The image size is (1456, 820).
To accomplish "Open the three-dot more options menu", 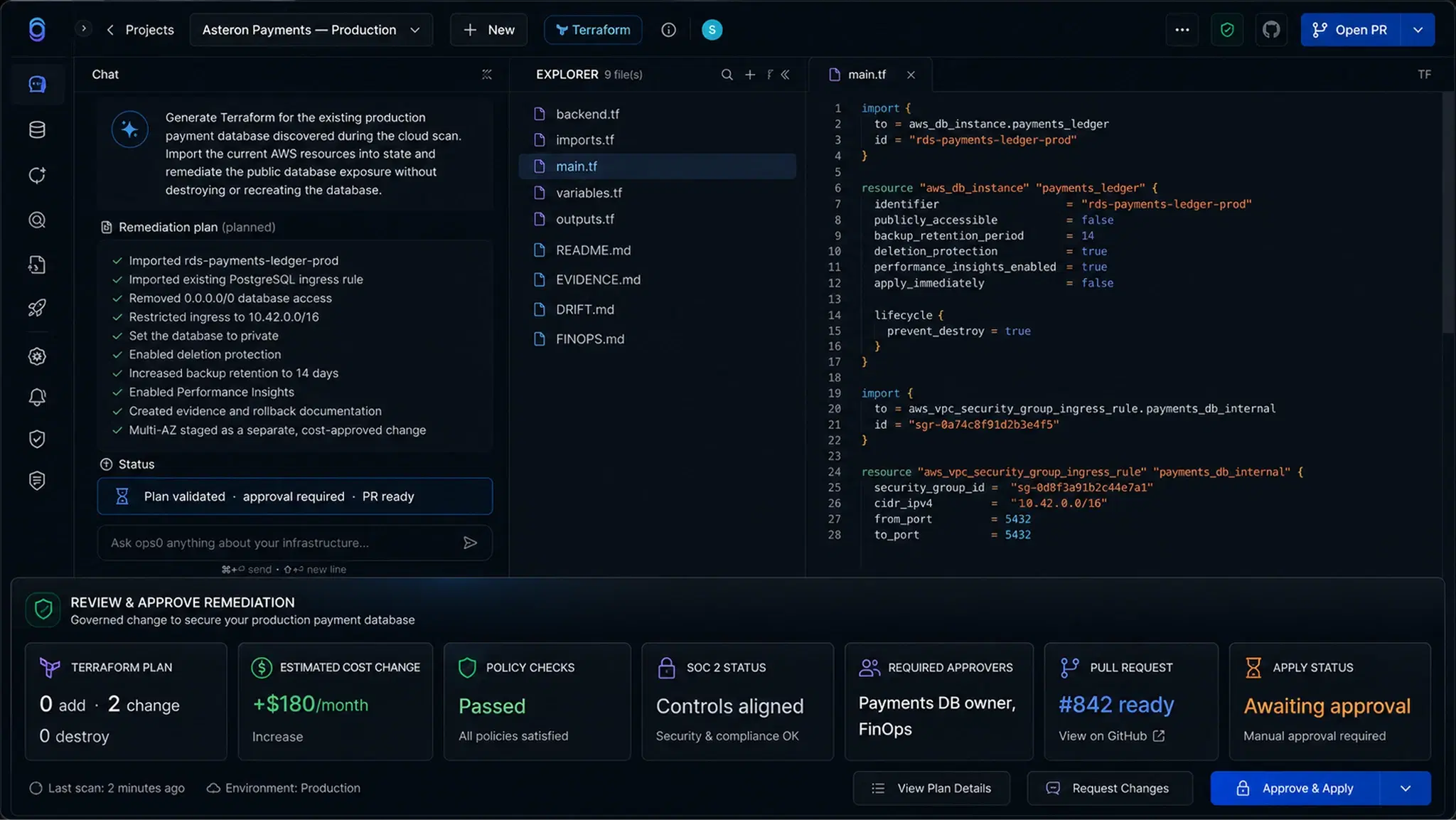I will tap(1182, 30).
